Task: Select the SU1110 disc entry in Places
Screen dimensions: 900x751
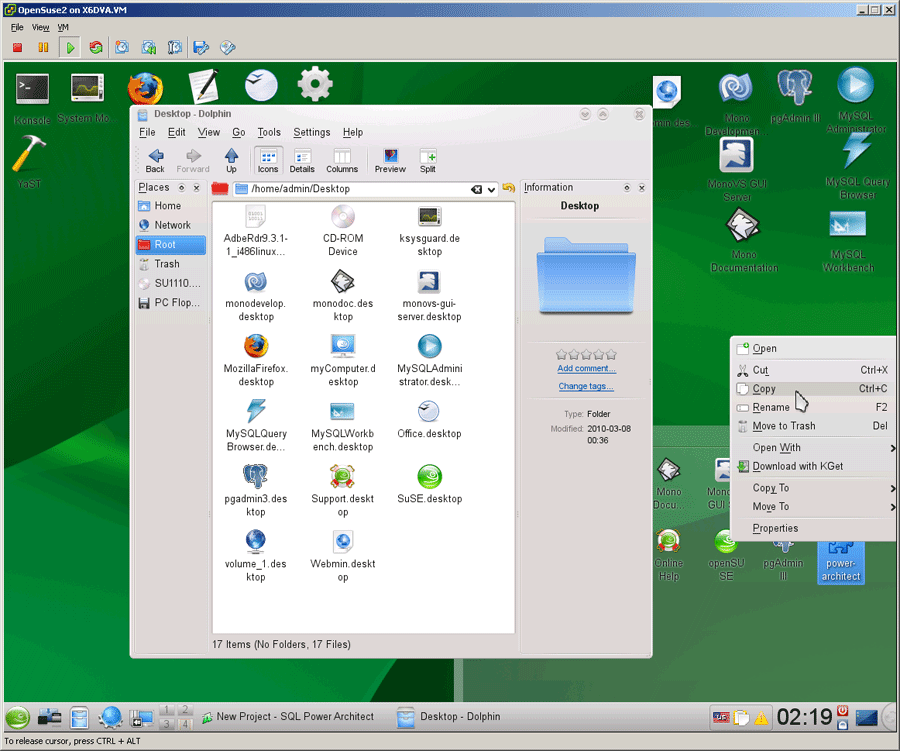Action: [170, 283]
